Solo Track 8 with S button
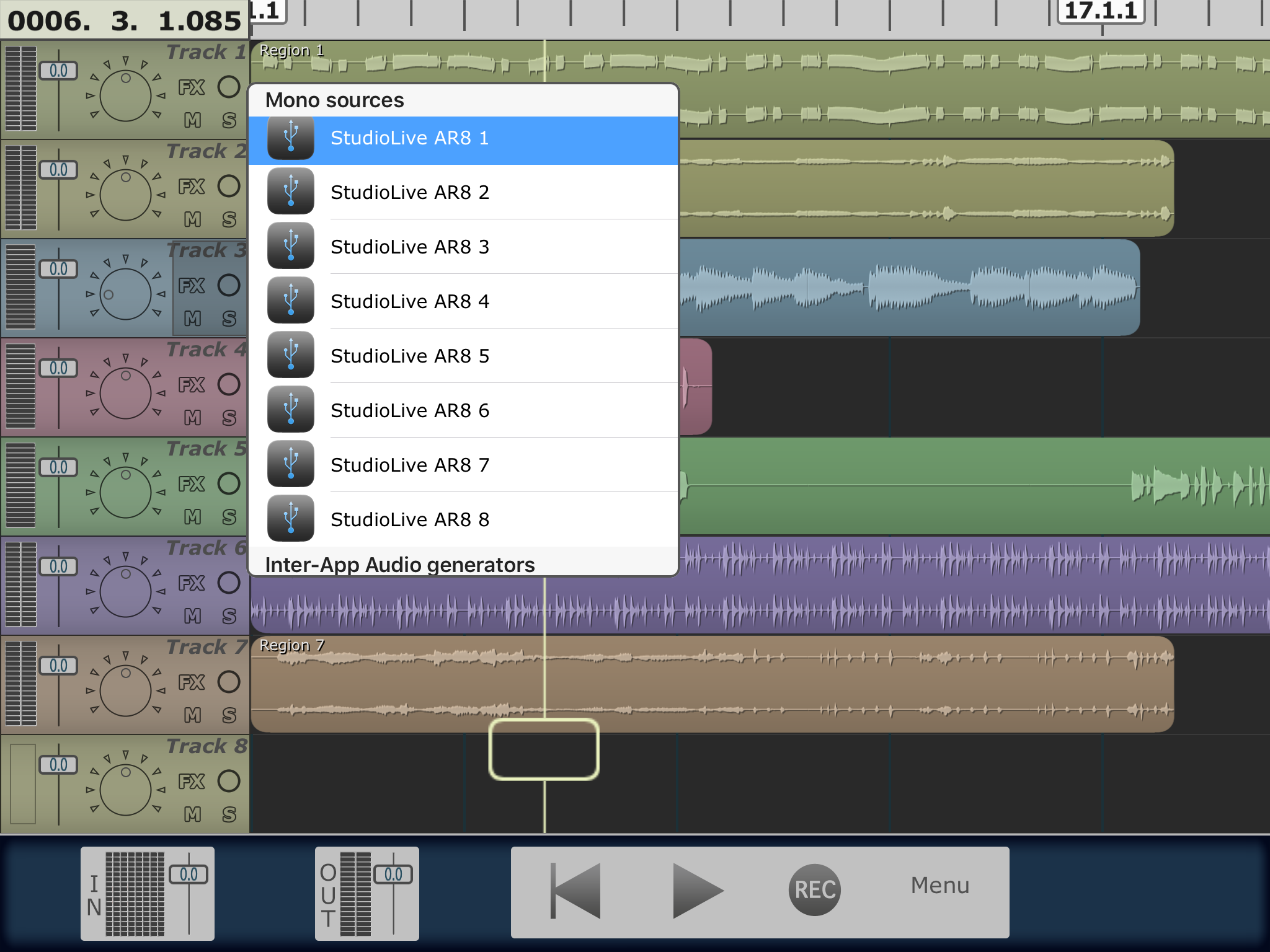 (x=229, y=814)
